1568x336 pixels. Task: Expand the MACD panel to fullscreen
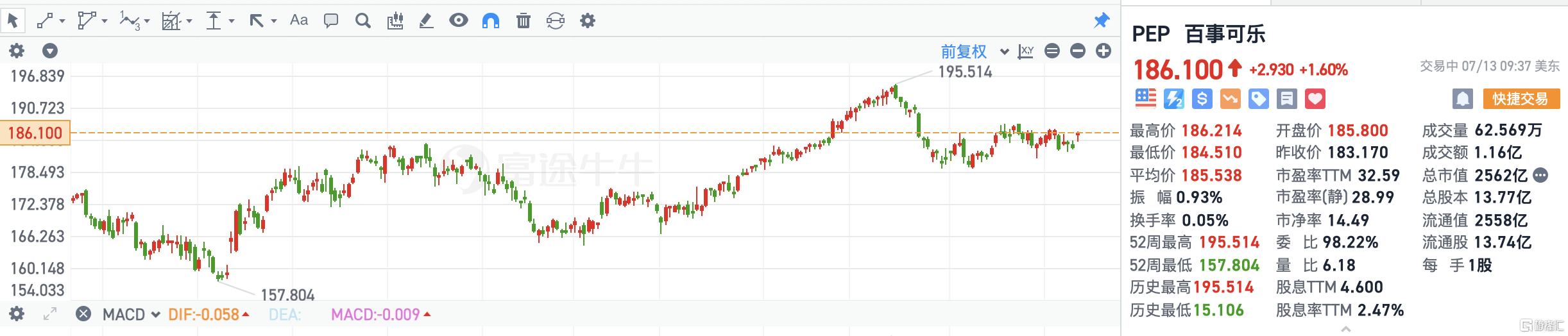[50, 314]
